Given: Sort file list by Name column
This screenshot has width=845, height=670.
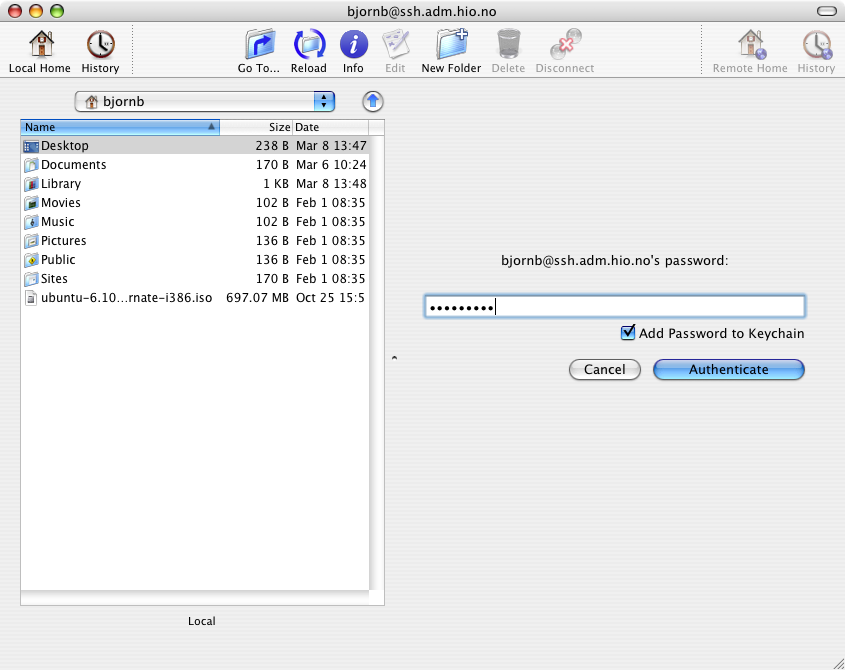Looking at the screenshot, I should click(120, 127).
